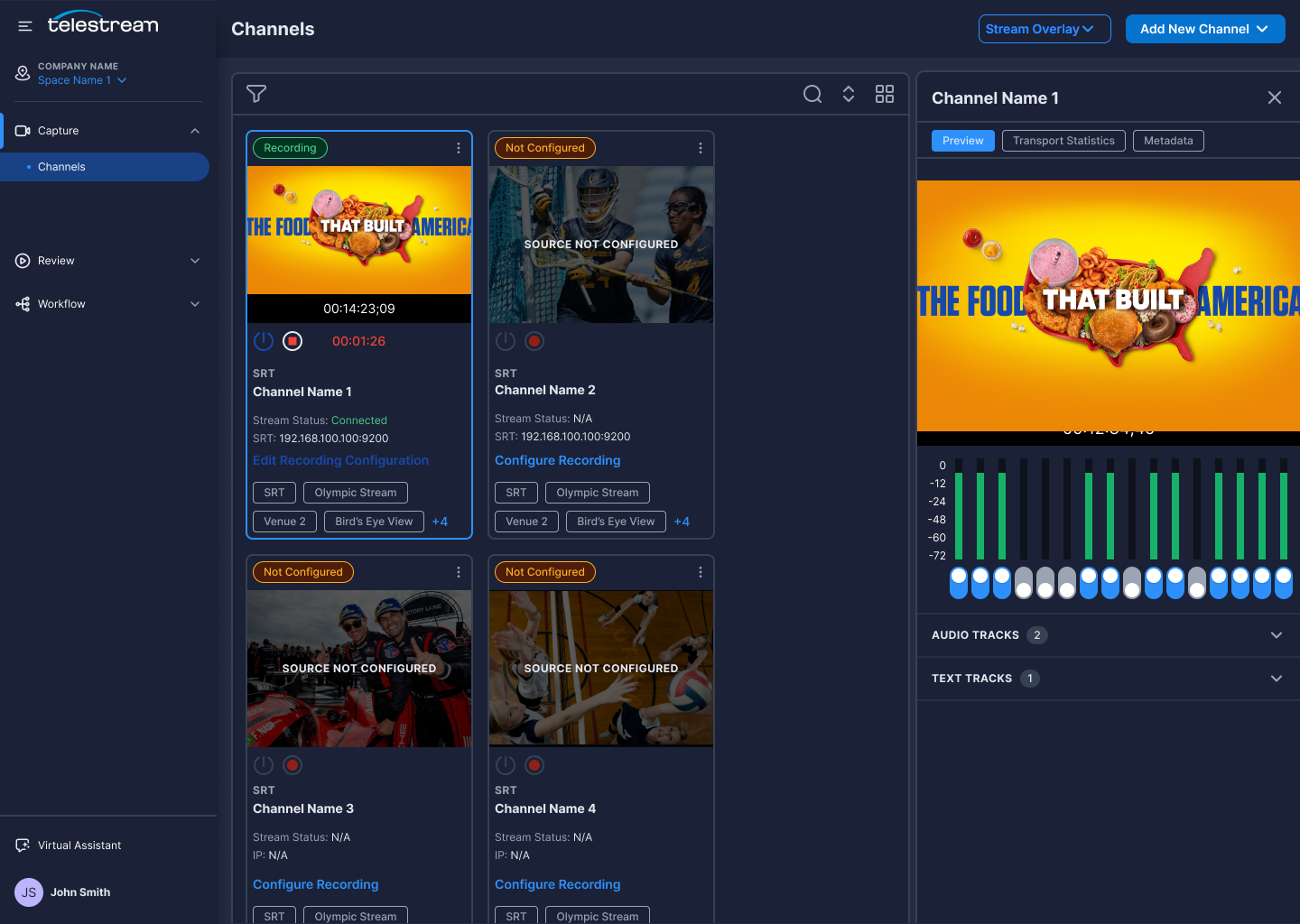Toggle the third audio channel switch

(1002, 583)
